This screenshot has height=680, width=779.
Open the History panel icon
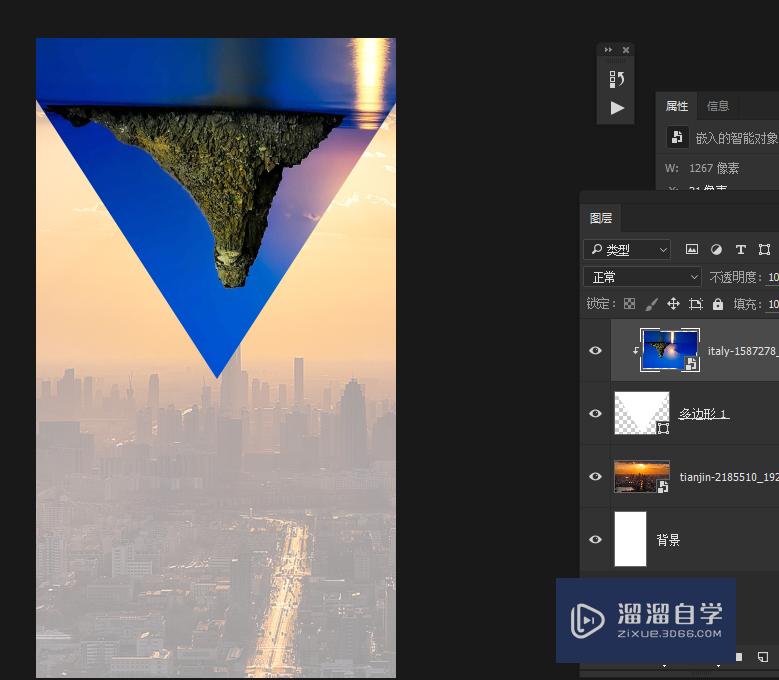tap(617, 79)
